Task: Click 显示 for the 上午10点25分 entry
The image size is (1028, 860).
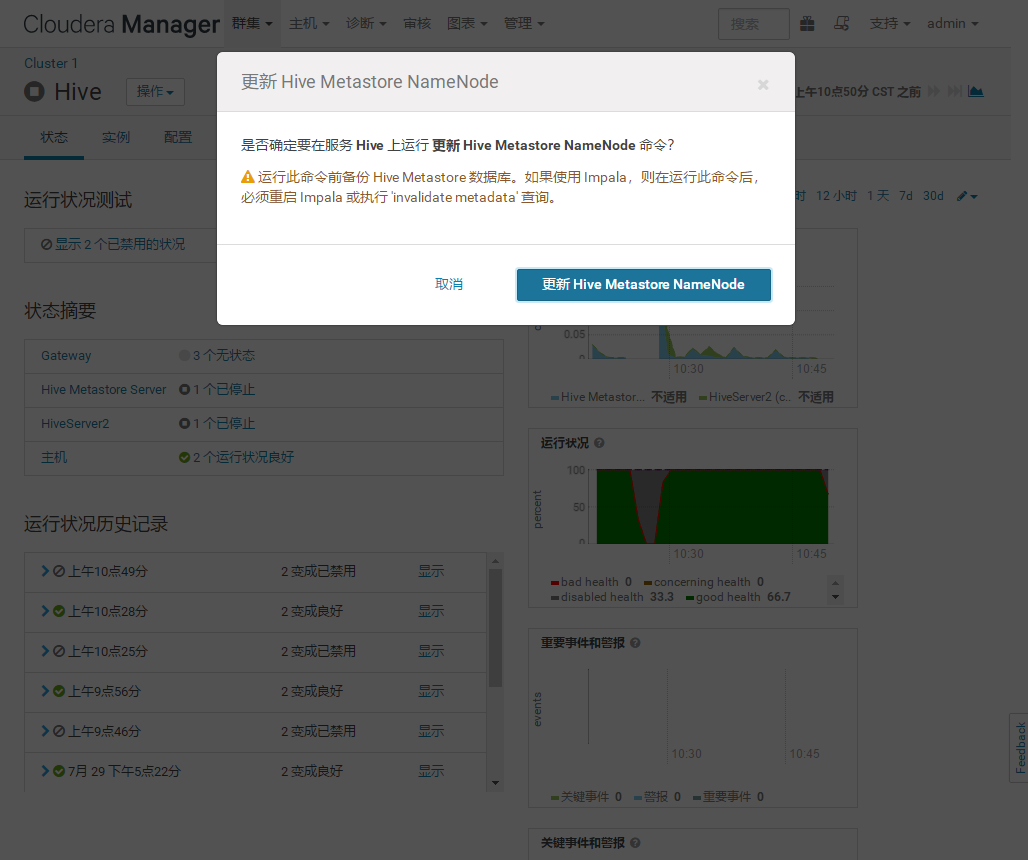Action: [x=431, y=651]
